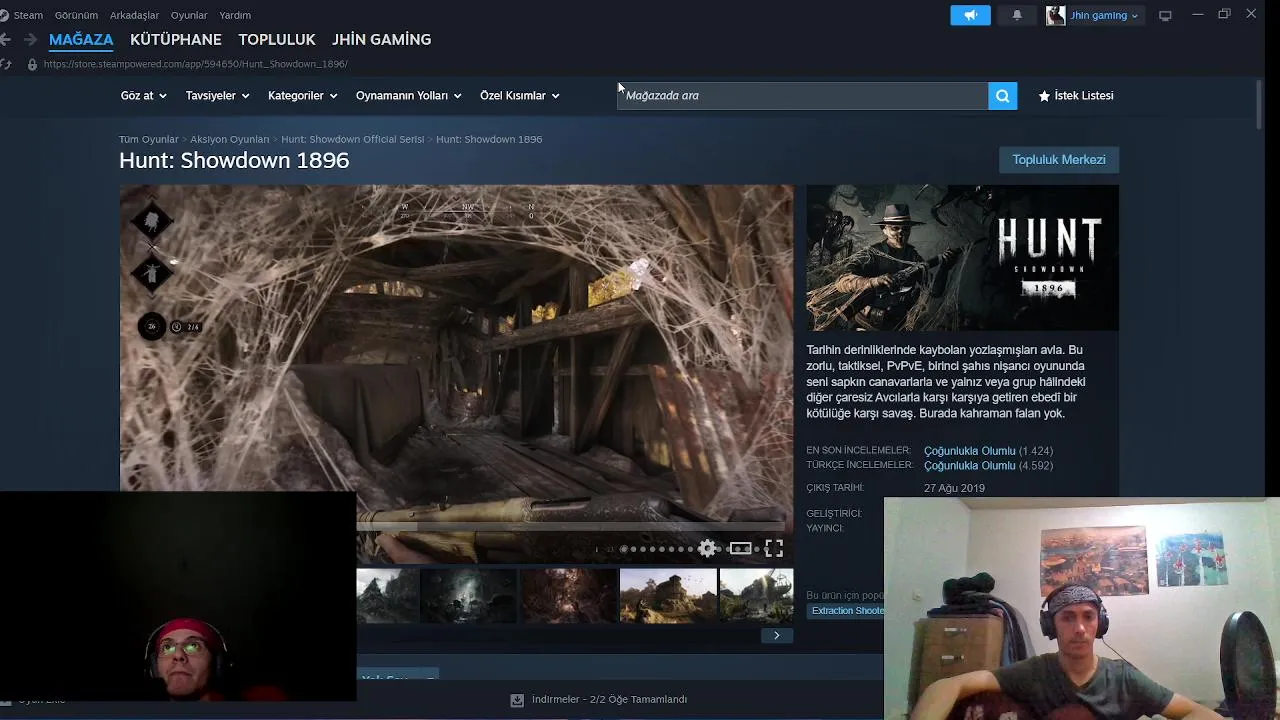Open video player settings gear

(707, 548)
